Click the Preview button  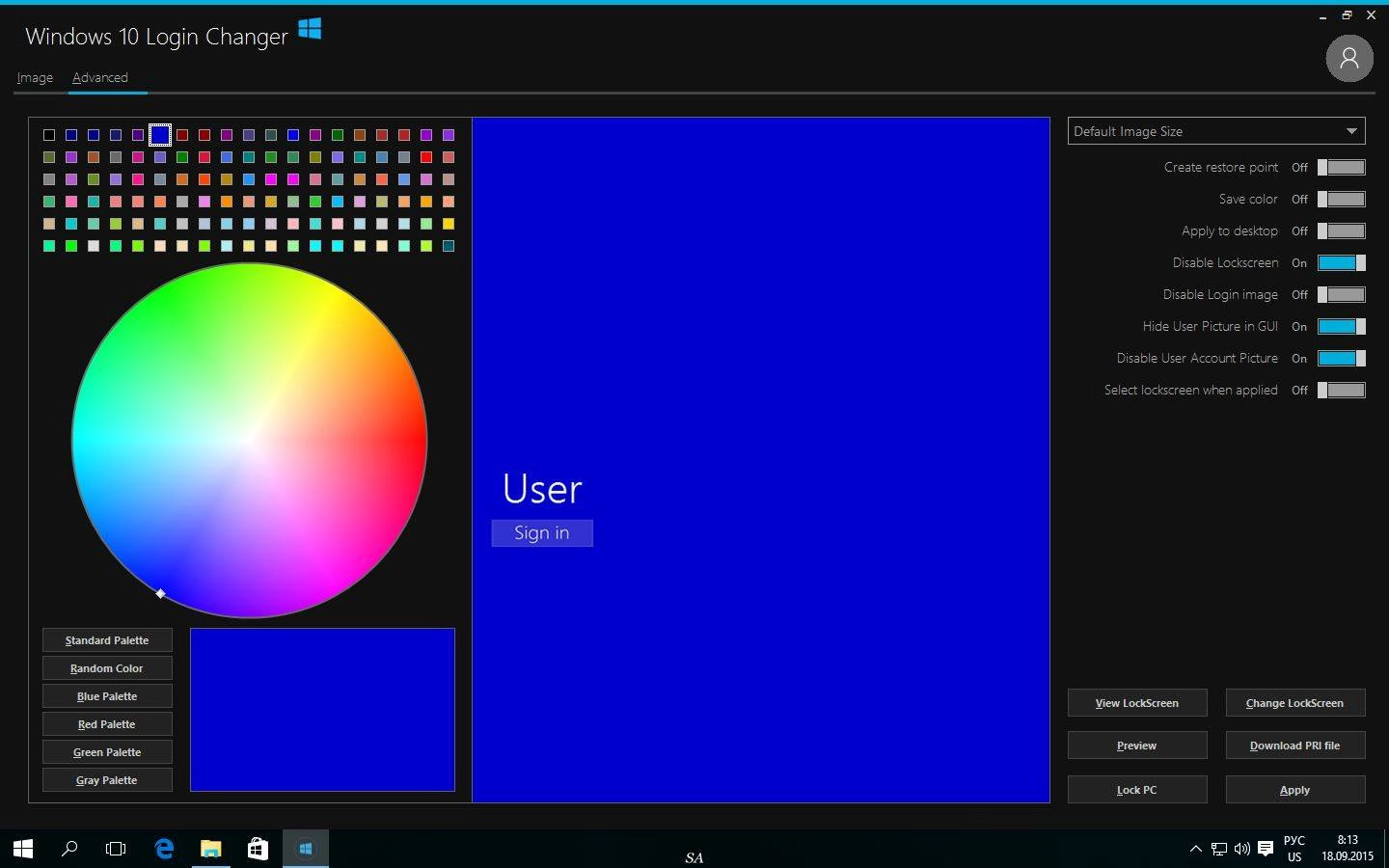pos(1137,746)
